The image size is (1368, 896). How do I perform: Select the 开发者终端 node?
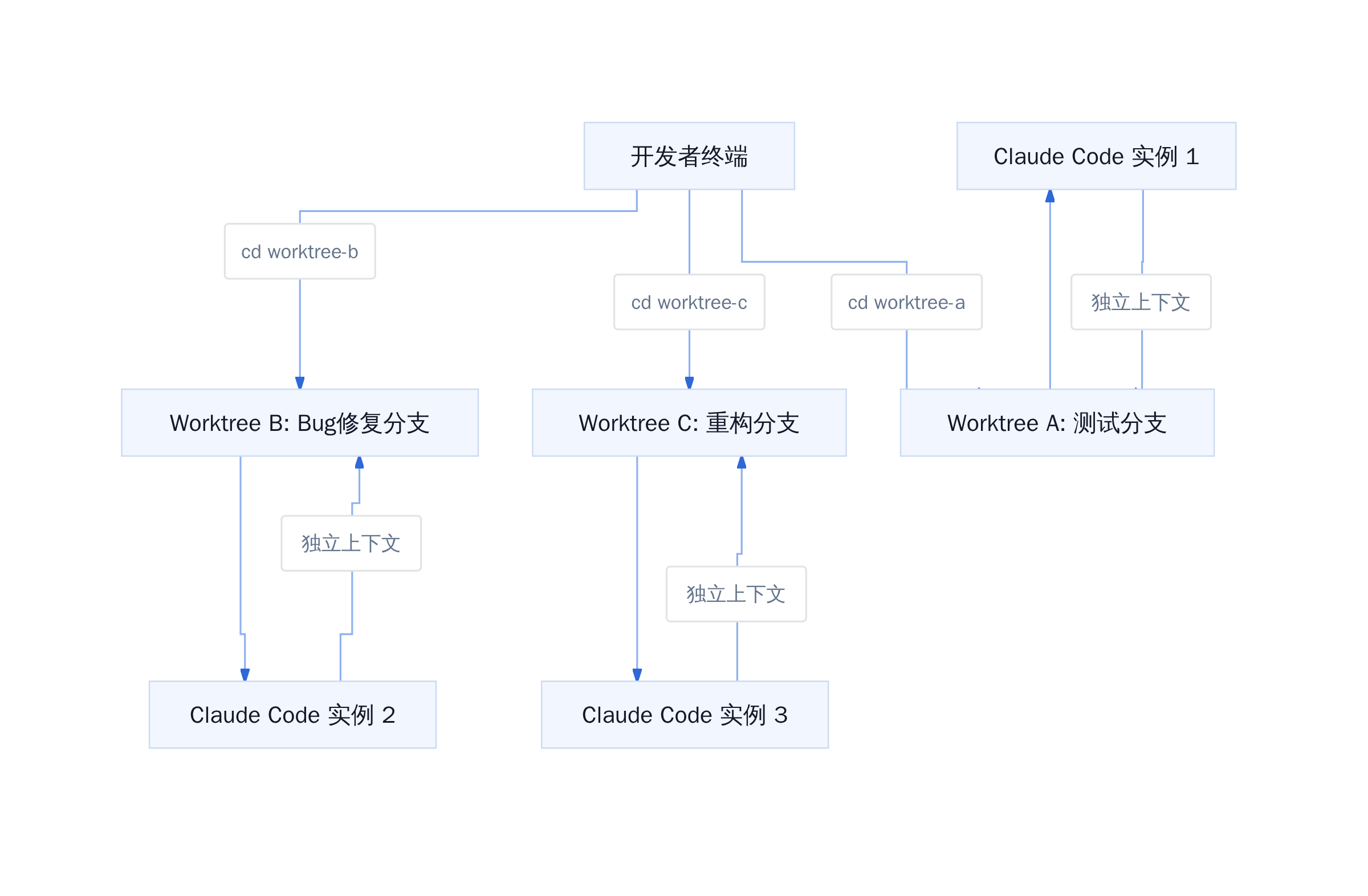(689, 156)
